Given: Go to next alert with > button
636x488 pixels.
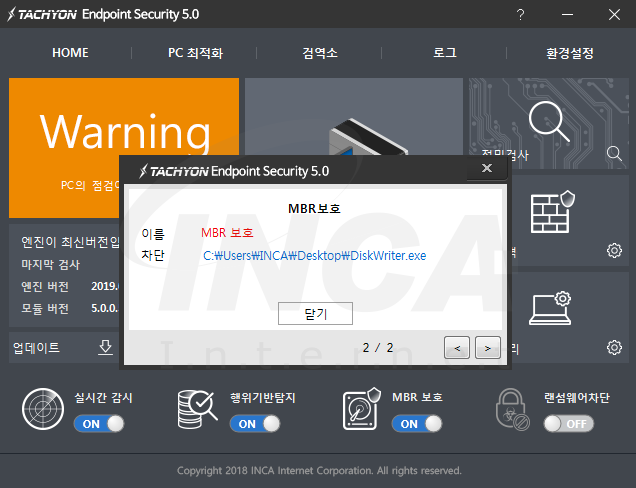Looking at the screenshot, I should coord(488,348).
